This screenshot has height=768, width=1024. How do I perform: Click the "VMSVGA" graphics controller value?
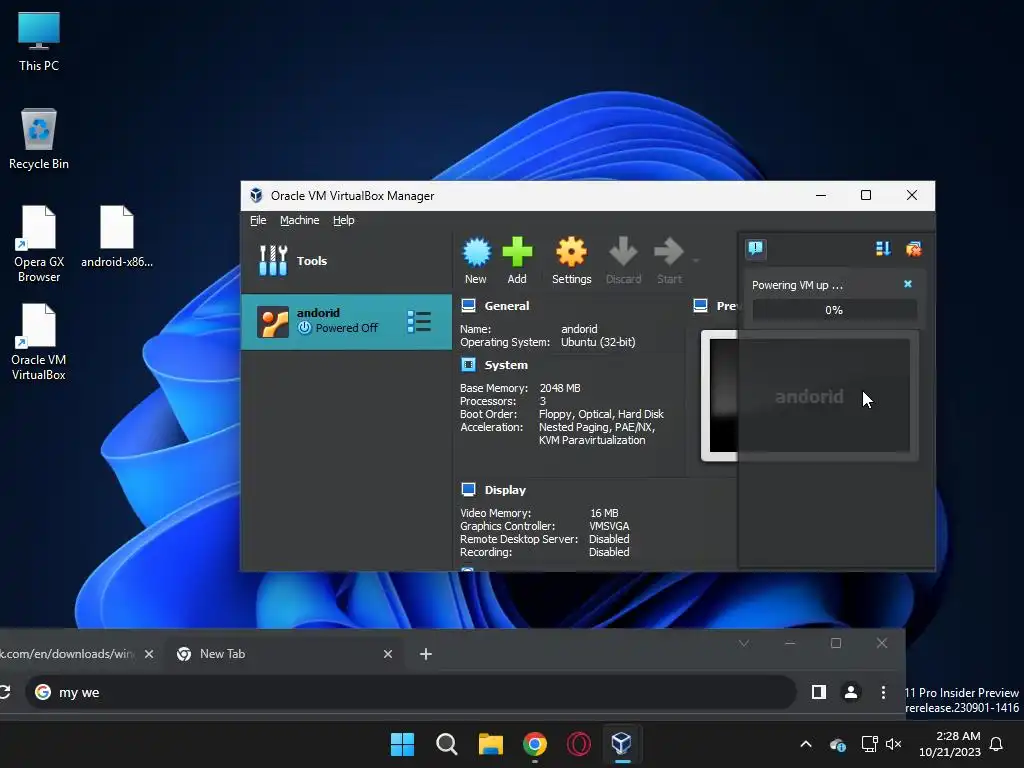pyautogui.click(x=609, y=526)
